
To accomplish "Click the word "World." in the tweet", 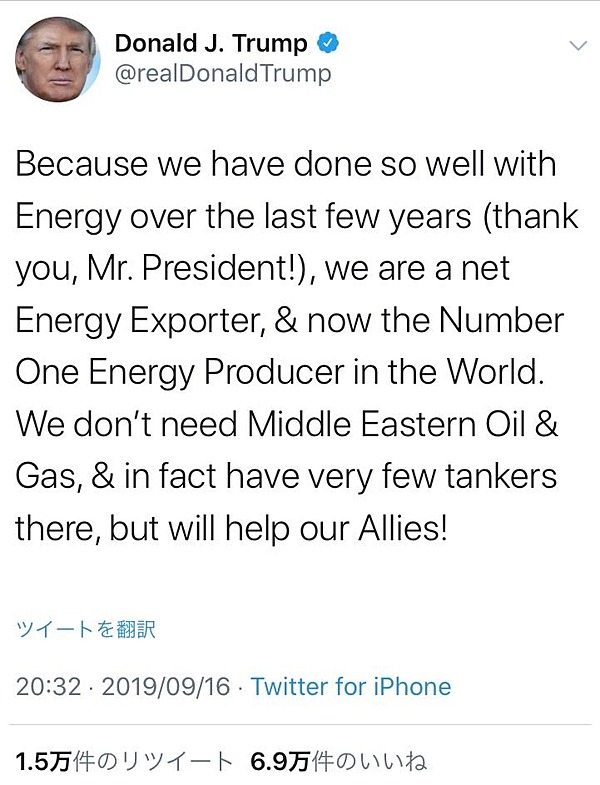I will (495, 372).
